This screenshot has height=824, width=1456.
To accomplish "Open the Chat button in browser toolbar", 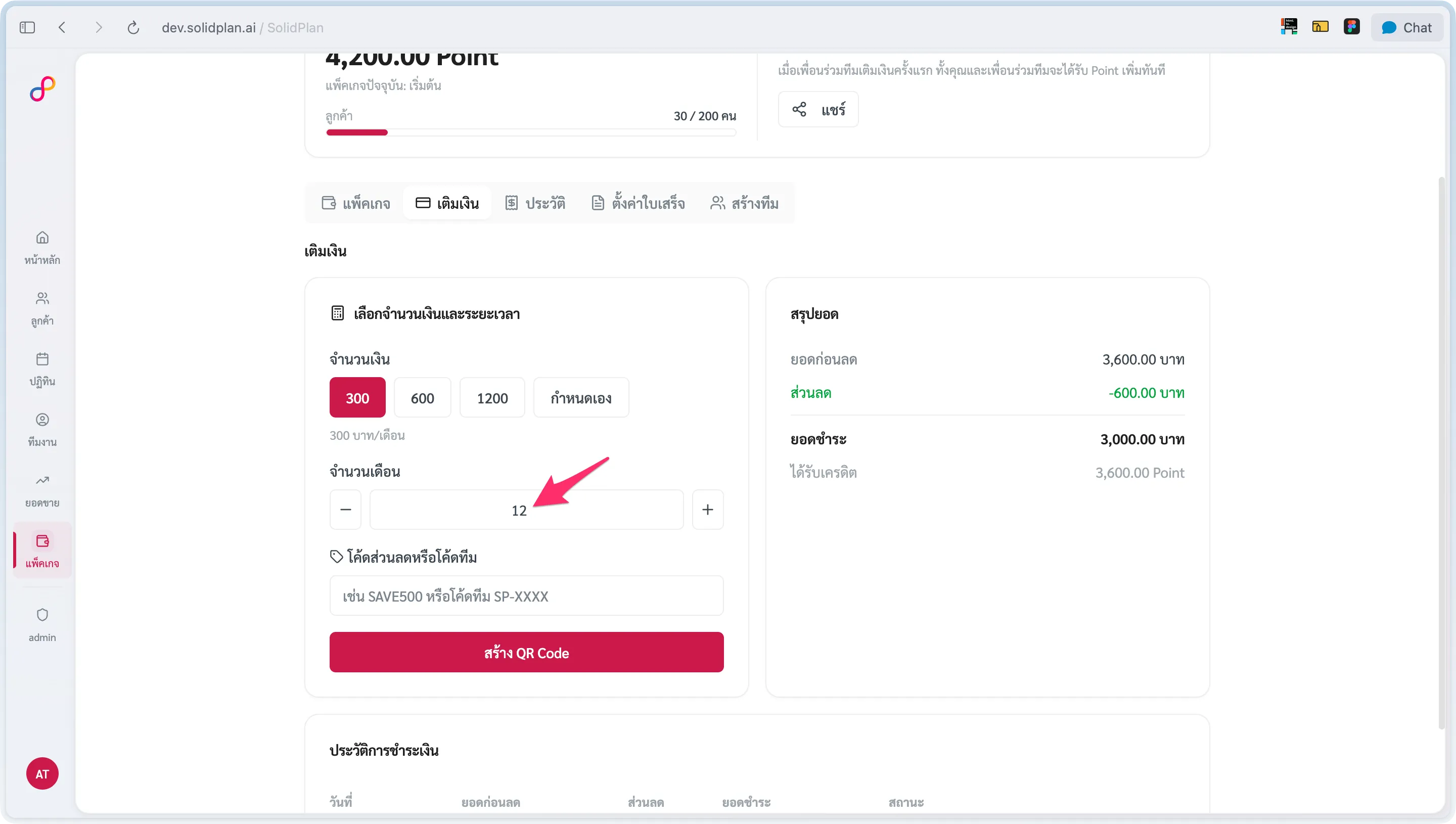I will tap(1406, 27).
